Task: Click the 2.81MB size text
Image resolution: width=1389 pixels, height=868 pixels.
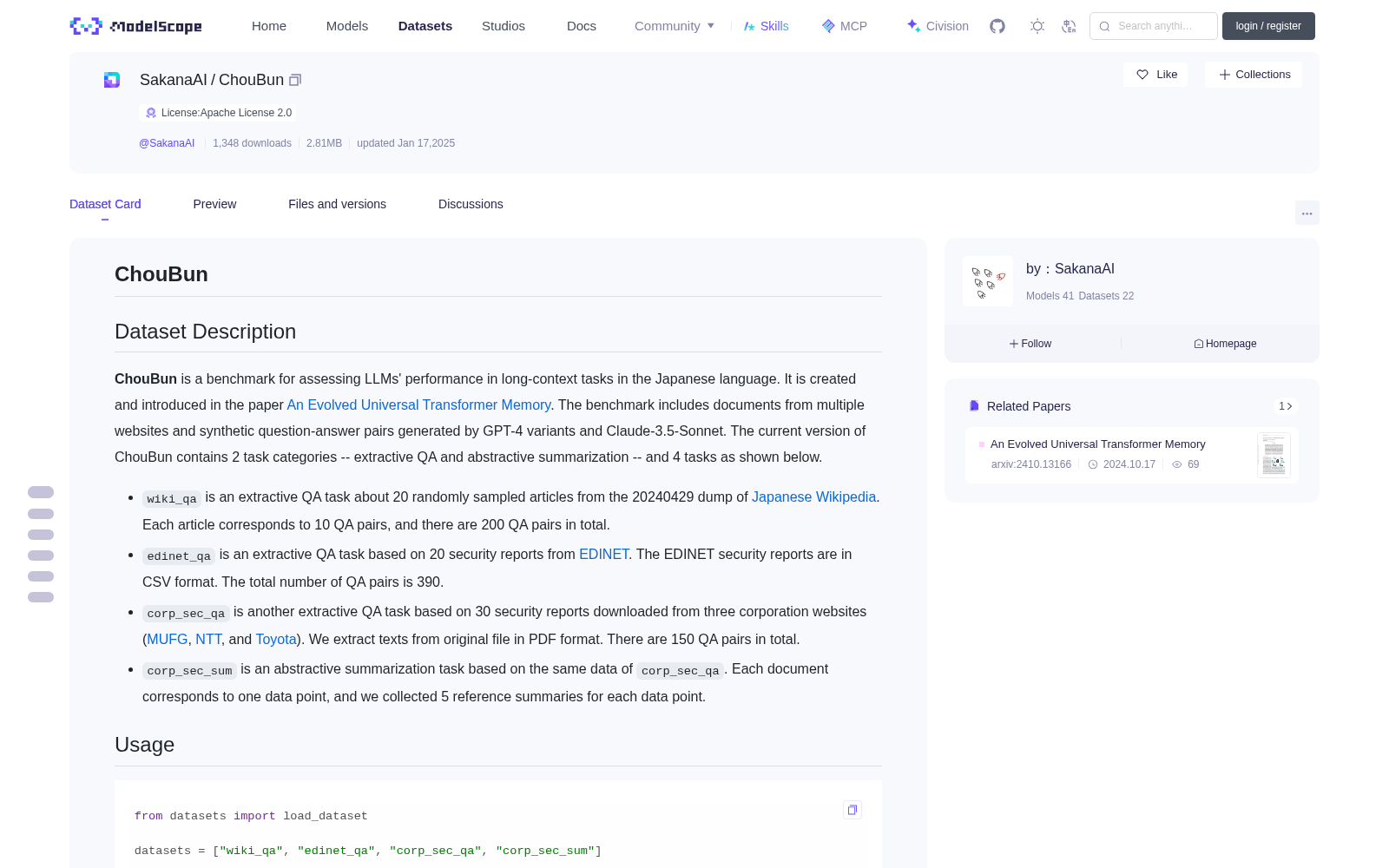Action: coord(324,143)
